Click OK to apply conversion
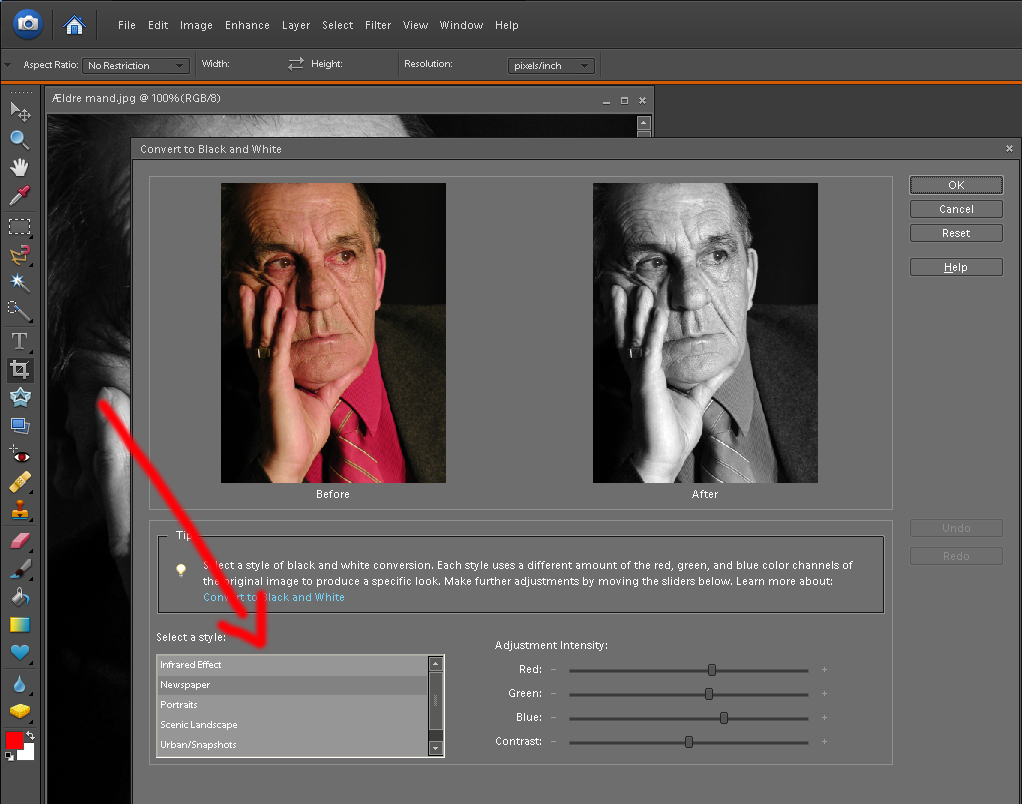The image size is (1022, 804). tap(956, 185)
